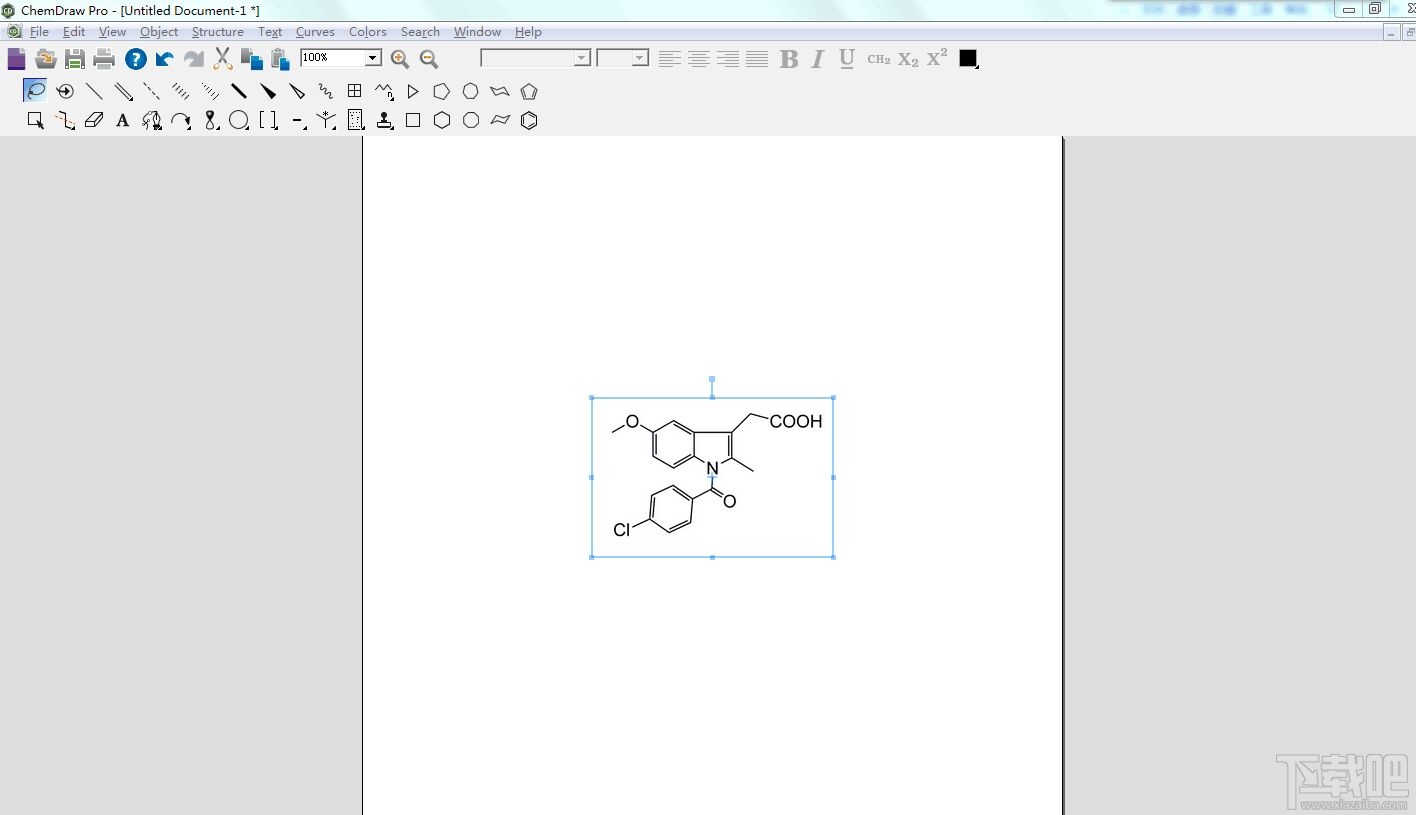Toggle bold text formatting
The image size is (1416, 815).
click(x=789, y=59)
